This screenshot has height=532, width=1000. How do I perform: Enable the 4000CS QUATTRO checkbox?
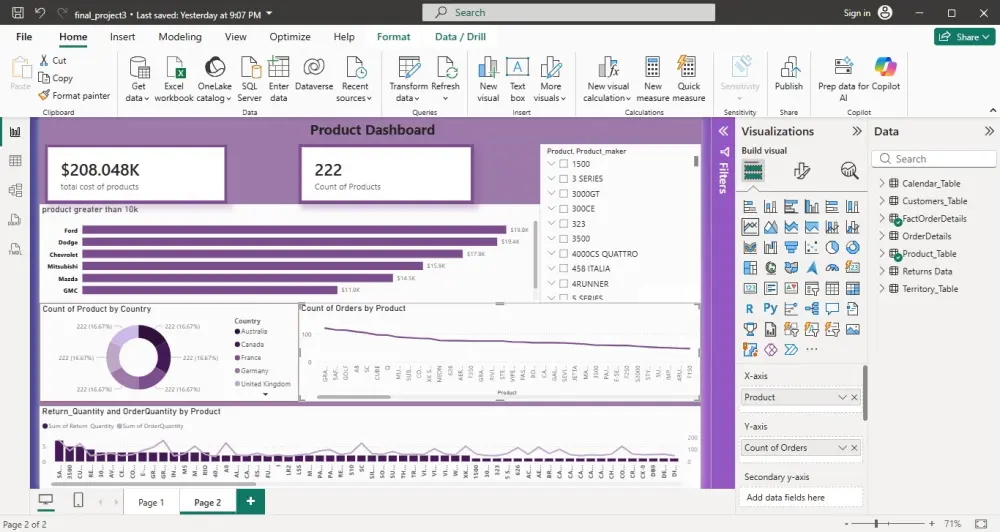coord(564,254)
